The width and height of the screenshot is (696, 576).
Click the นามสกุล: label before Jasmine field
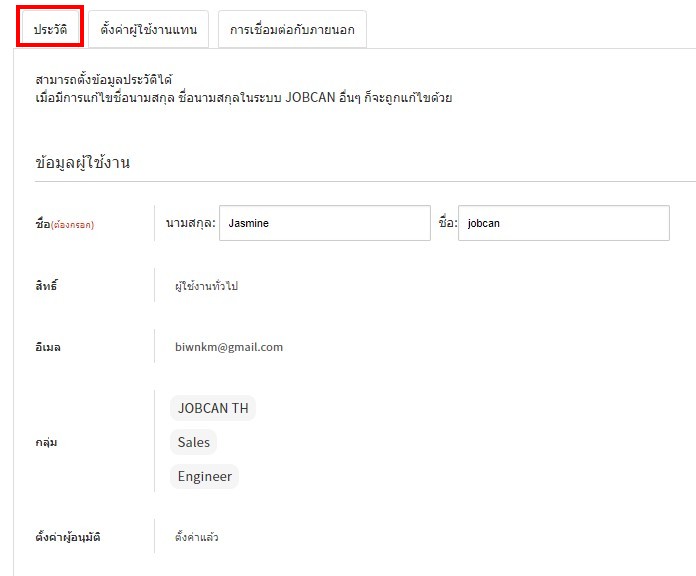(x=190, y=223)
